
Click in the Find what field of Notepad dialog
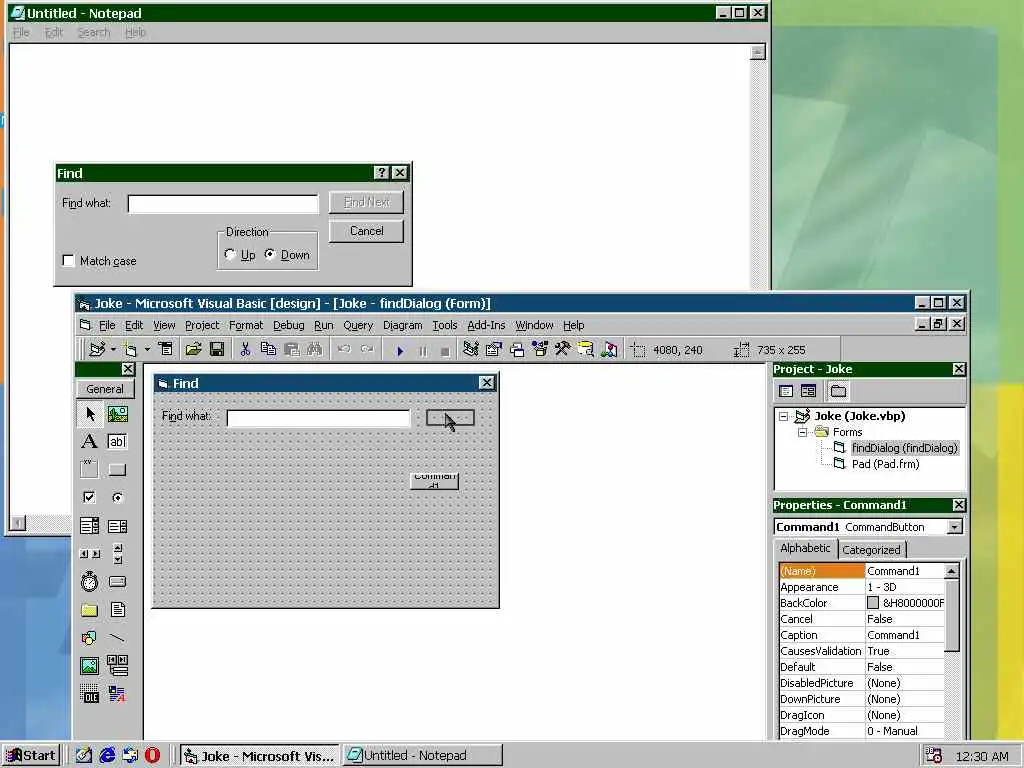tap(223, 204)
